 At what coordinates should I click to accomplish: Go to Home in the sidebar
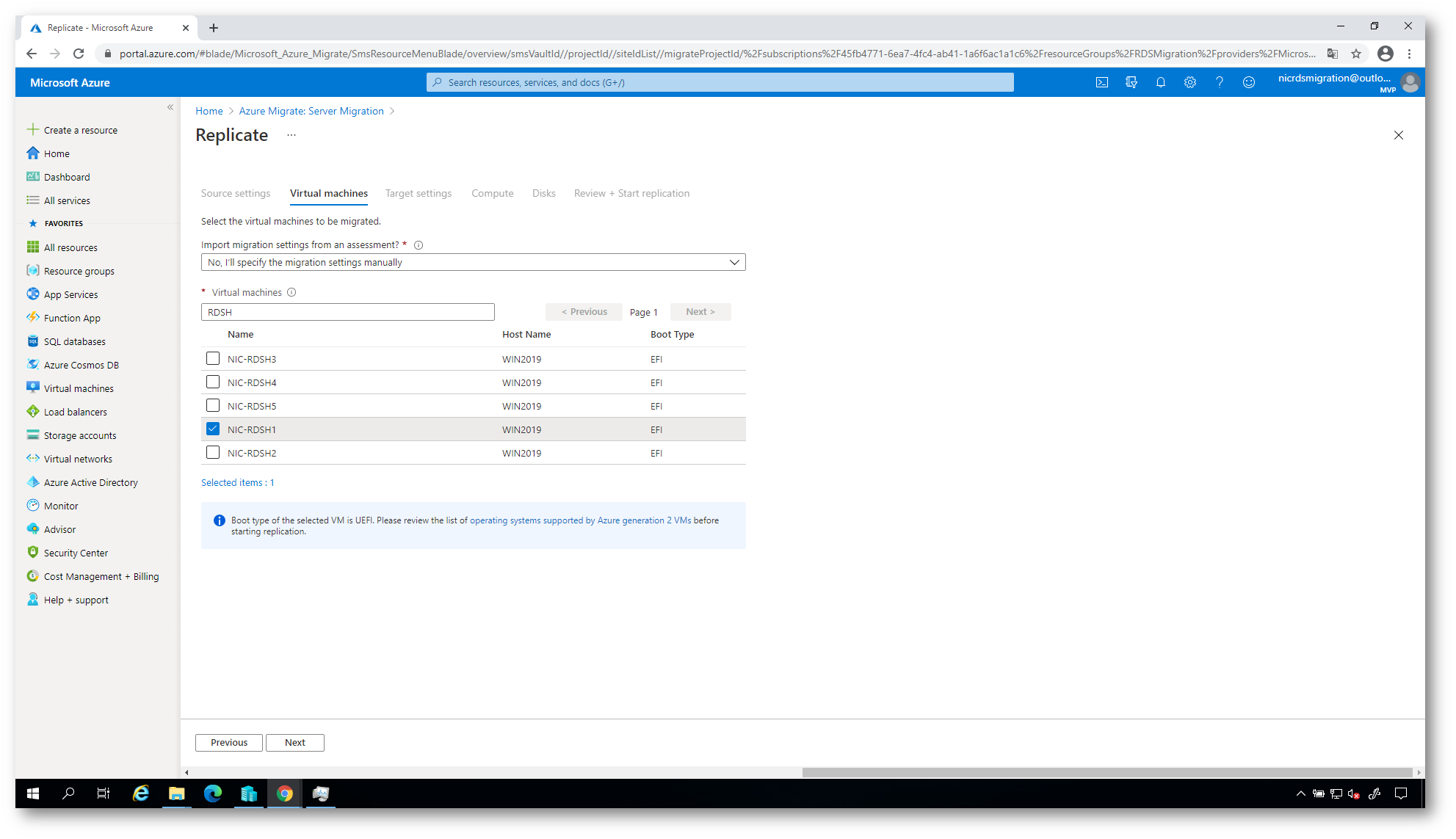[57, 153]
